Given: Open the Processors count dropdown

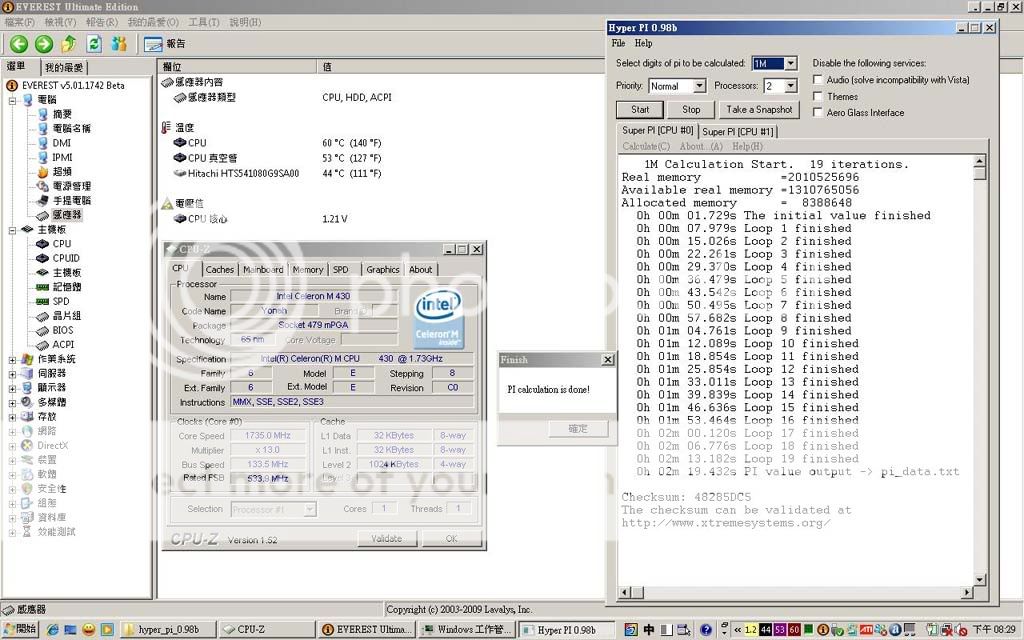Looking at the screenshot, I should click(790, 86).
